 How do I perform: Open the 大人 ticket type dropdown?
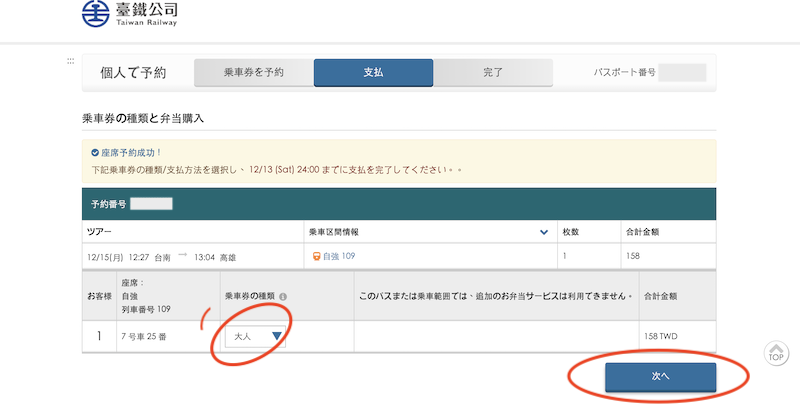click(x=254, y=336)
